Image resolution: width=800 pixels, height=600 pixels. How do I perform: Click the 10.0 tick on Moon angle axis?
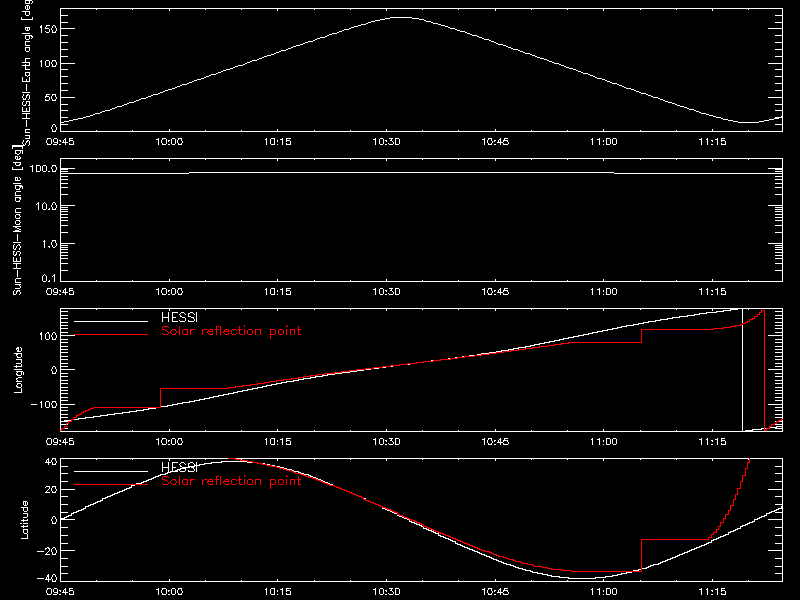(x=47, y=207)
